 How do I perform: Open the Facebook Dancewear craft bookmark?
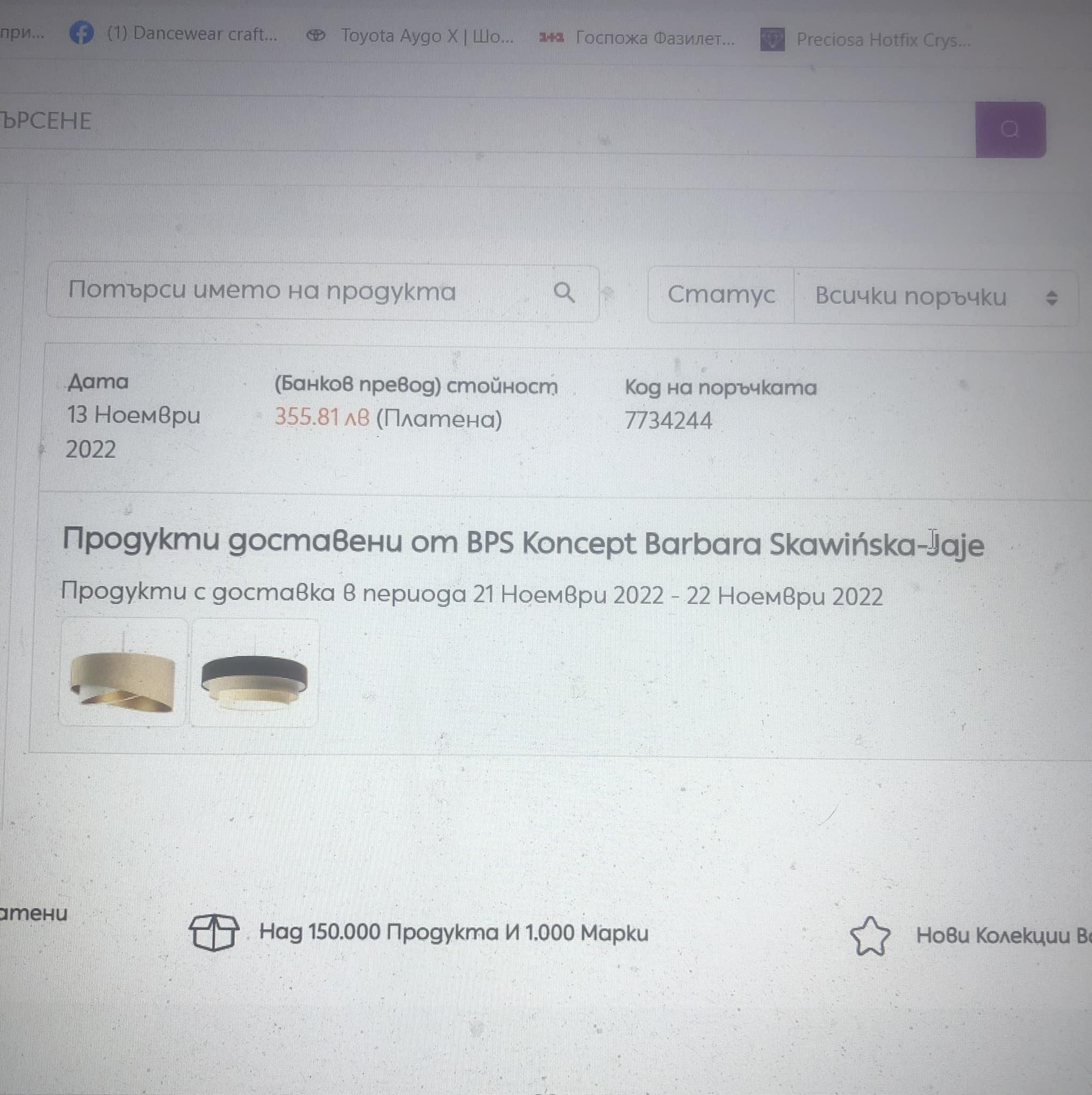pyautogui.click(x=173, y=34)
